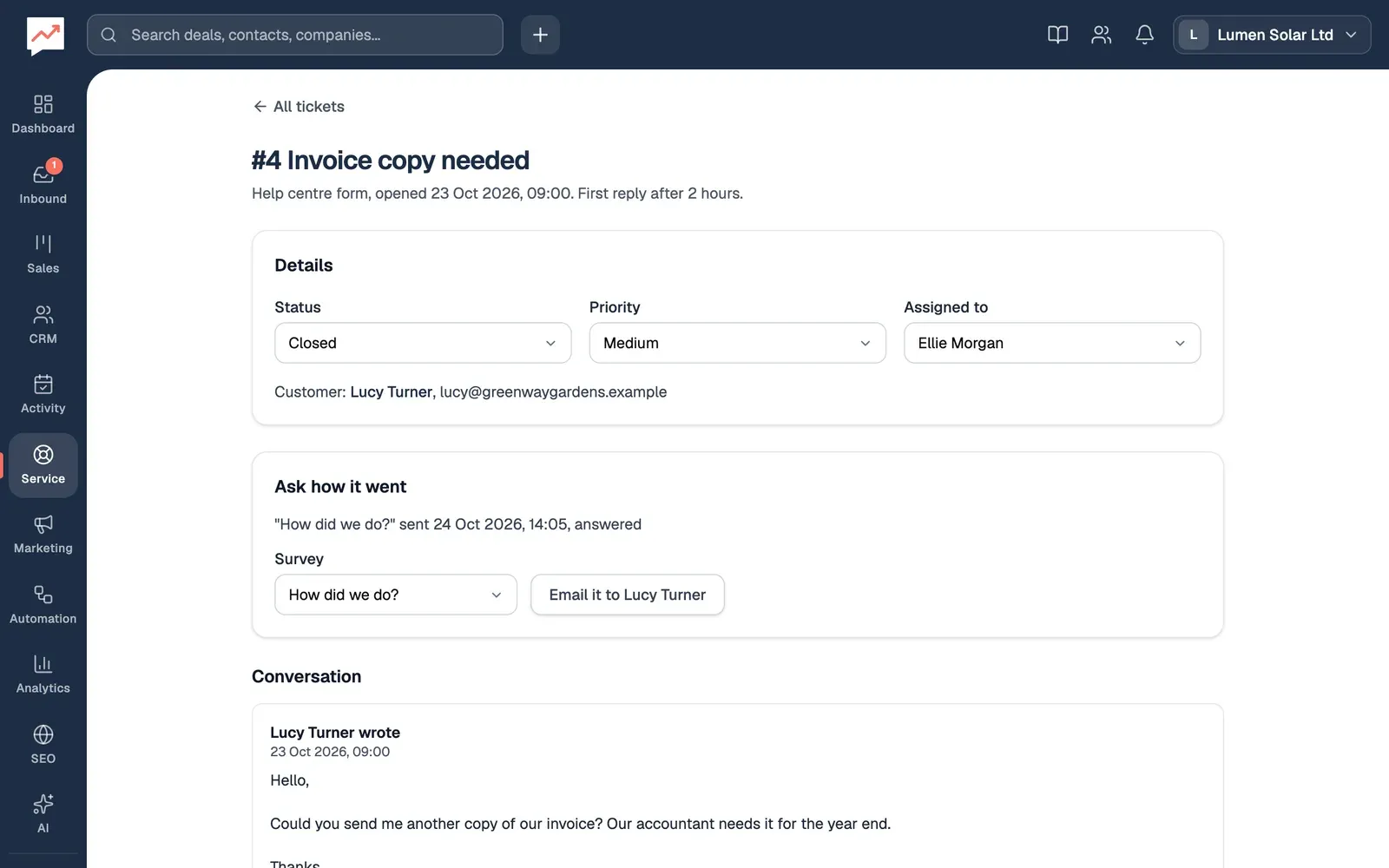Screen dimensions: 1389x868
Task: Open the CRM section
Action: pyautogui.click(x=43, y=325)
